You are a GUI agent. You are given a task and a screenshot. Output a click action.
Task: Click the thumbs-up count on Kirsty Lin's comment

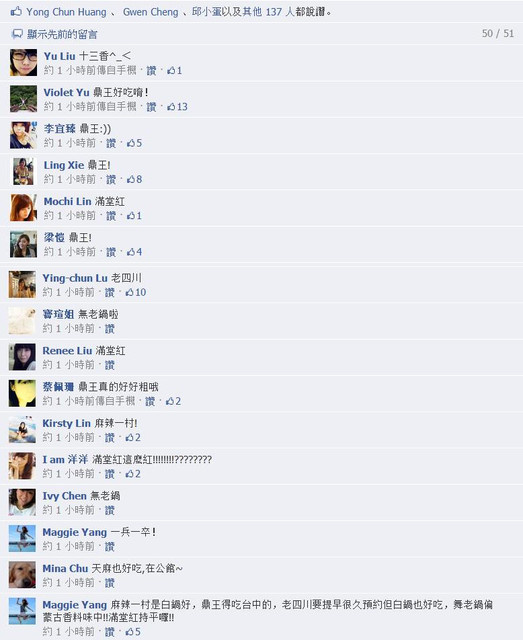point(133,438)
